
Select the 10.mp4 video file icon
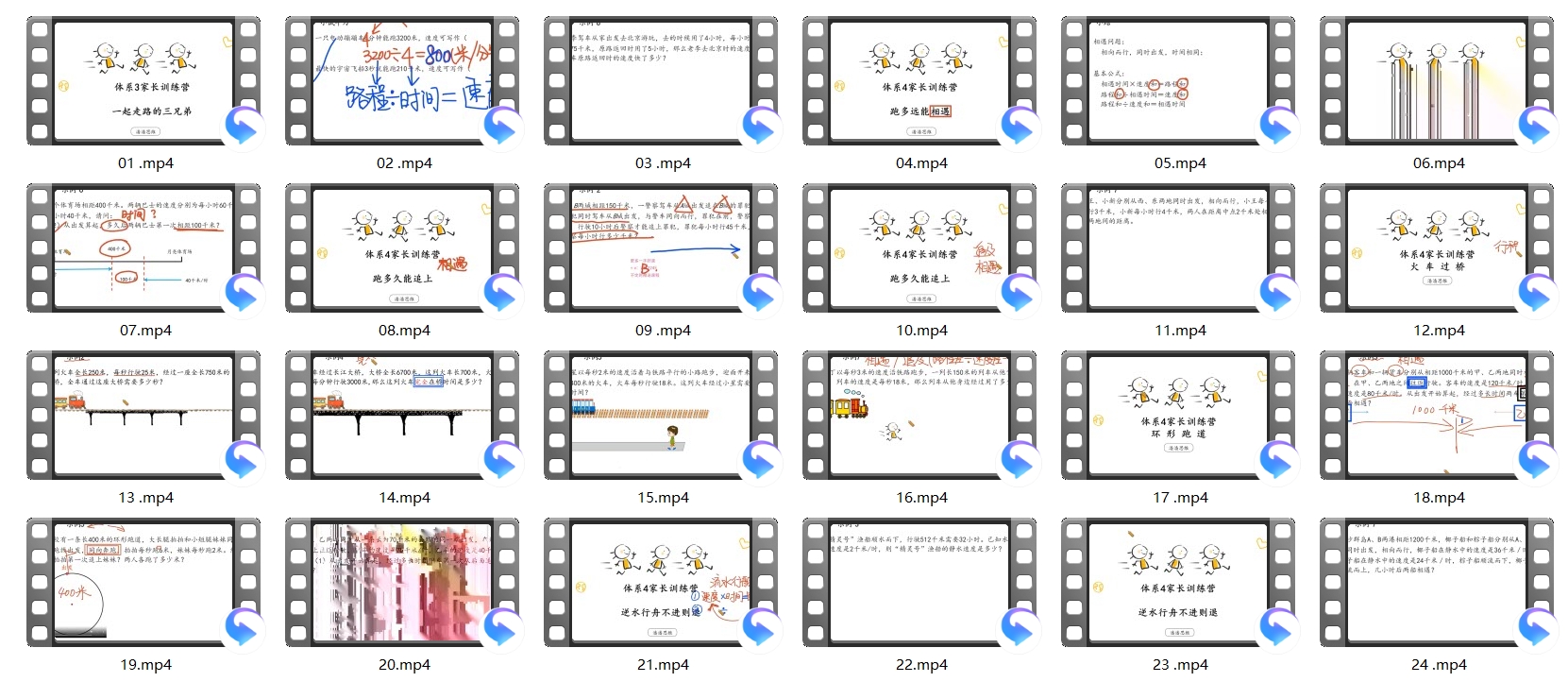[x=920, y=248]
